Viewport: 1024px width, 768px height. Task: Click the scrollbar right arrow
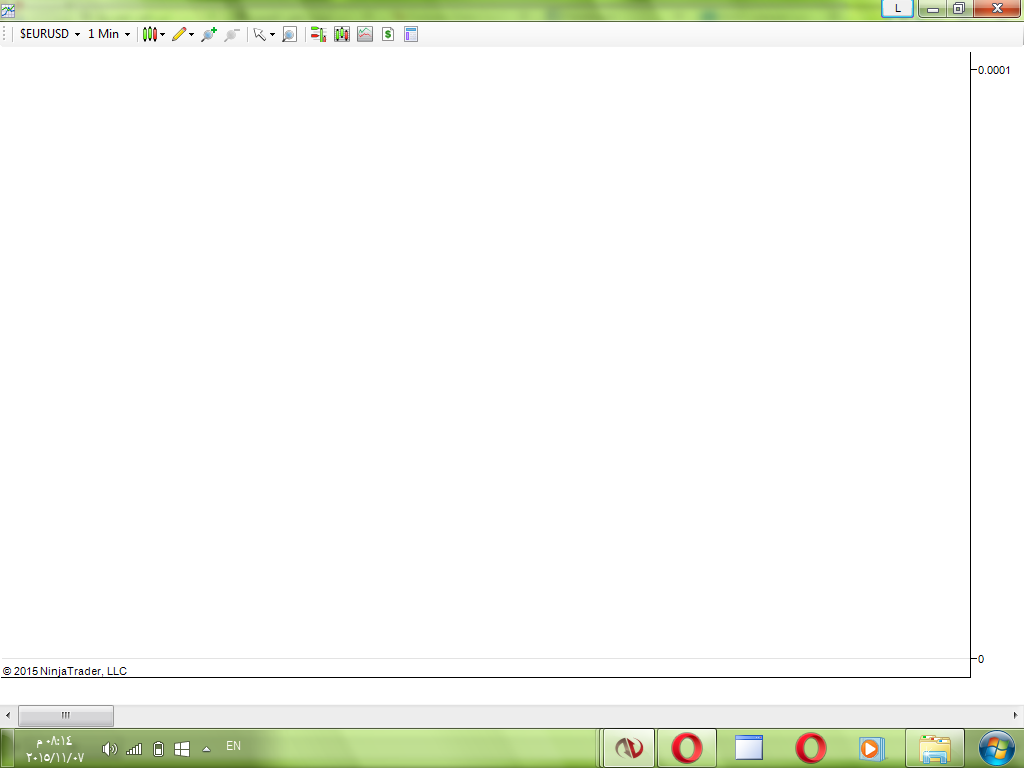point(1016,715)
